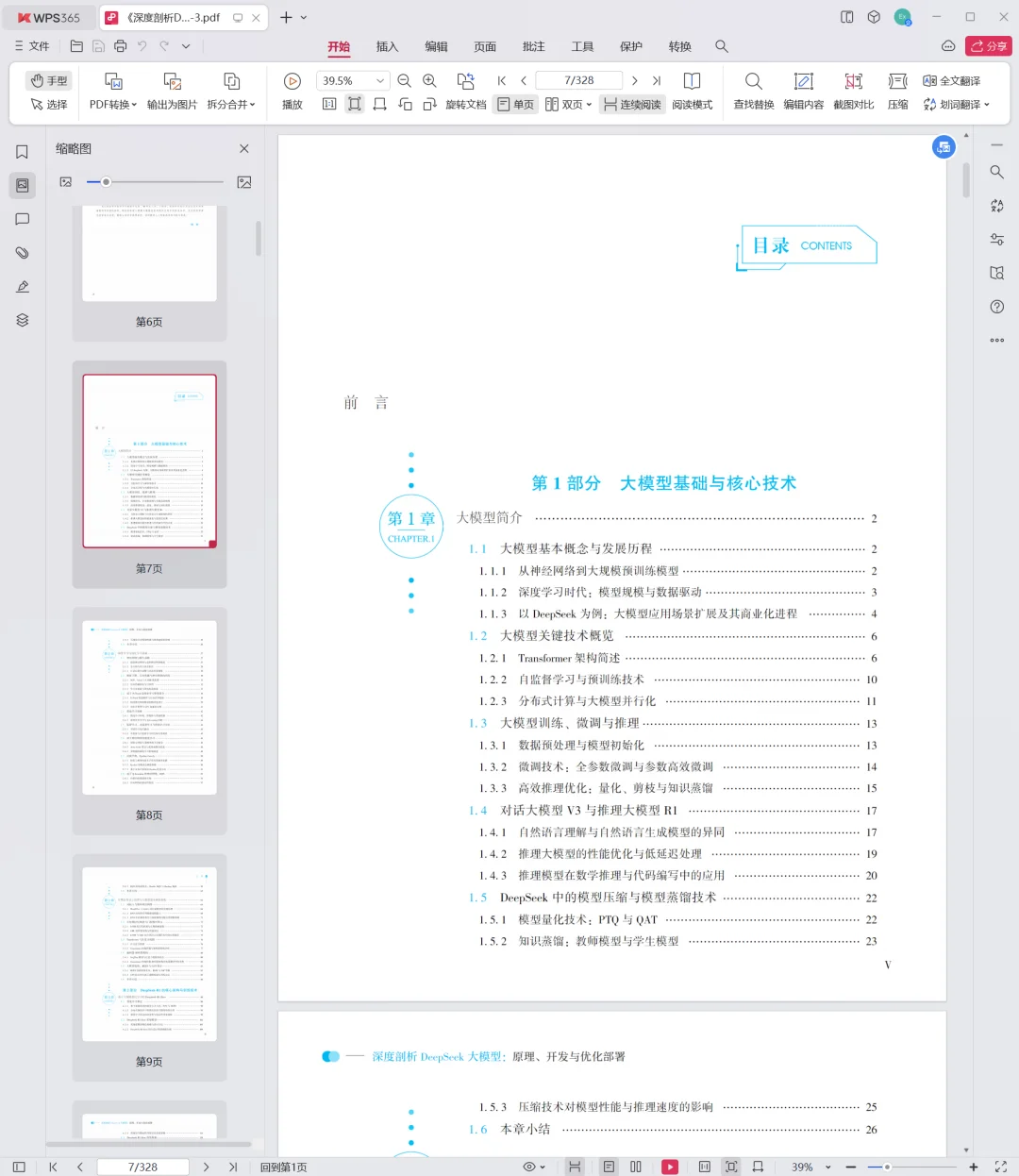Start the 播放 slideshow

pyautogui.click(x=292, y=91)
